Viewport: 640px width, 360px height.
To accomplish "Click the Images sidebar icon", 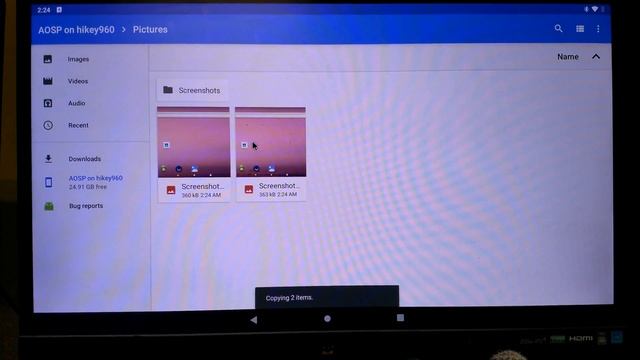I will point(48,59).
